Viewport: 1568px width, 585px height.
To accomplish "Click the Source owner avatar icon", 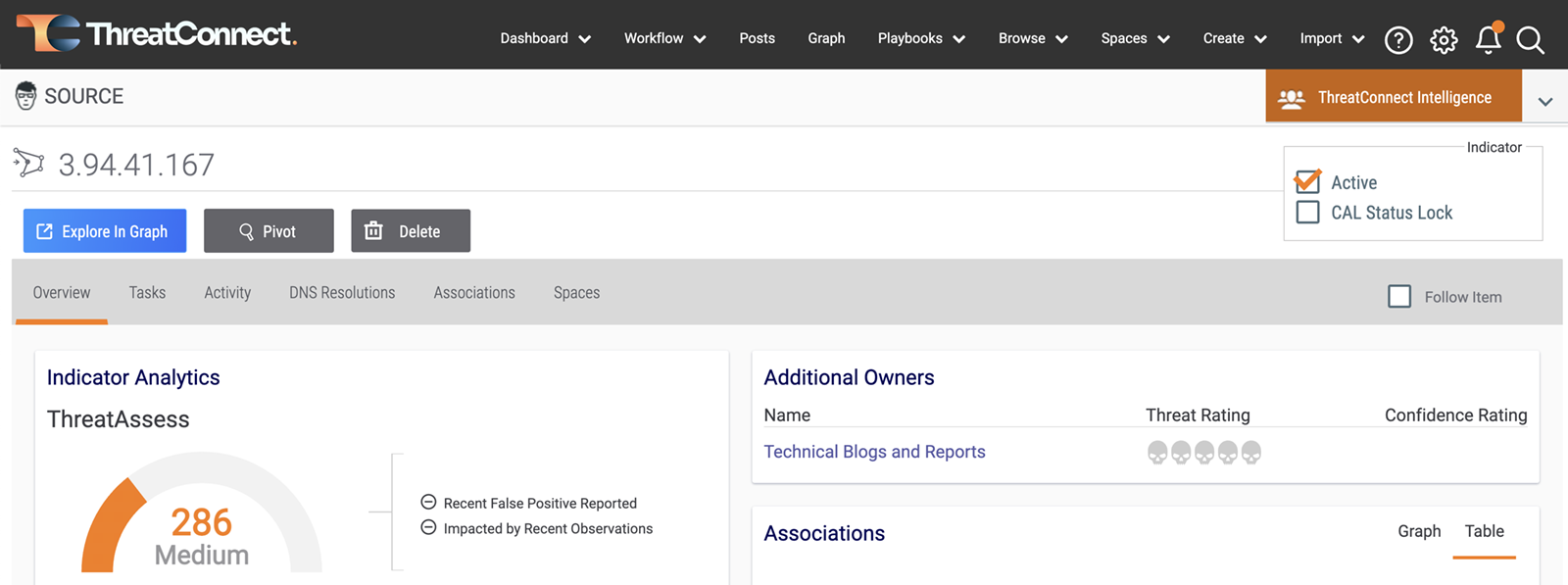I will click(x=26, y=96).
